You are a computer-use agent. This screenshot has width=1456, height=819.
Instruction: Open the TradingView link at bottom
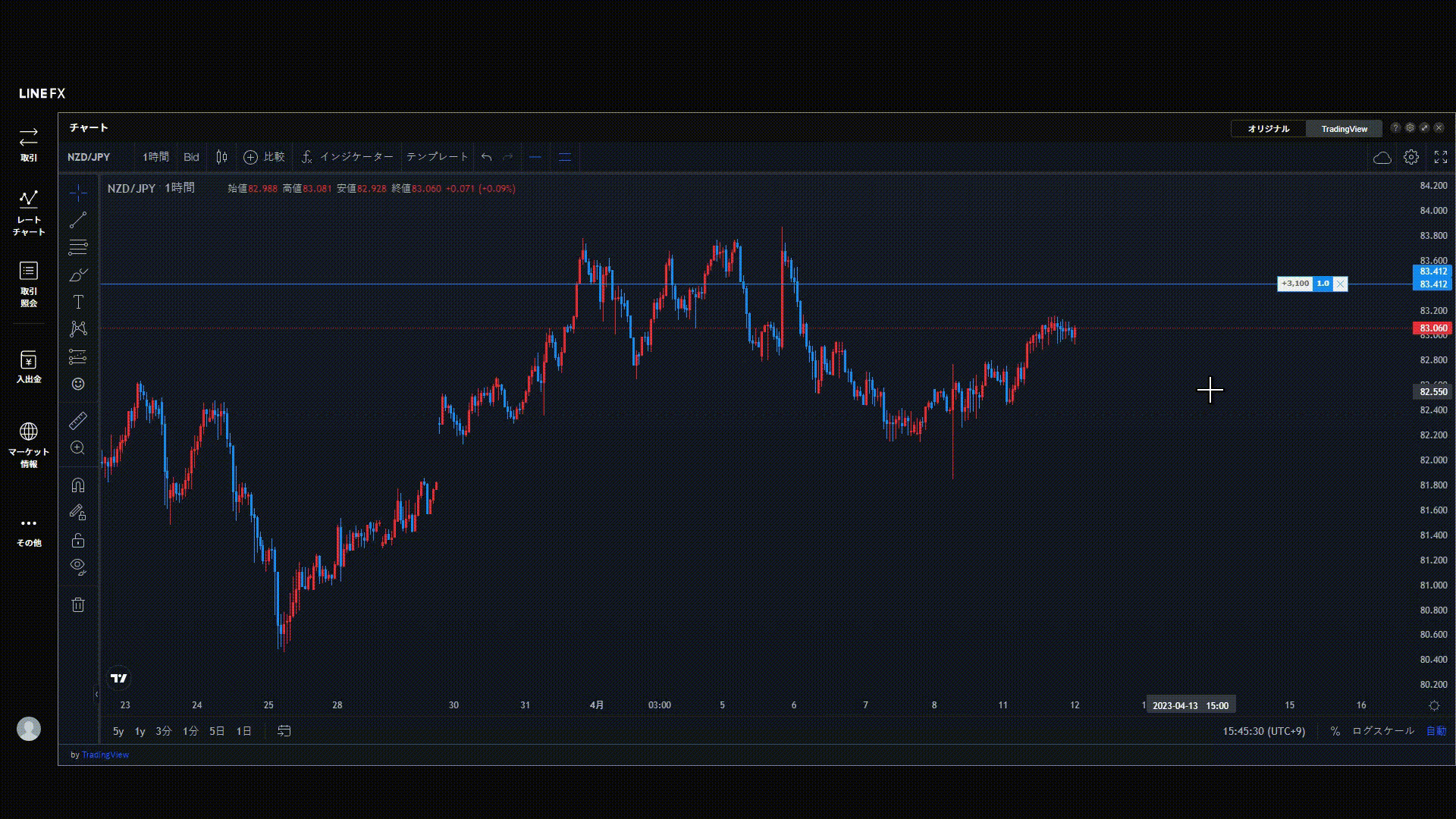click(105, 755)
